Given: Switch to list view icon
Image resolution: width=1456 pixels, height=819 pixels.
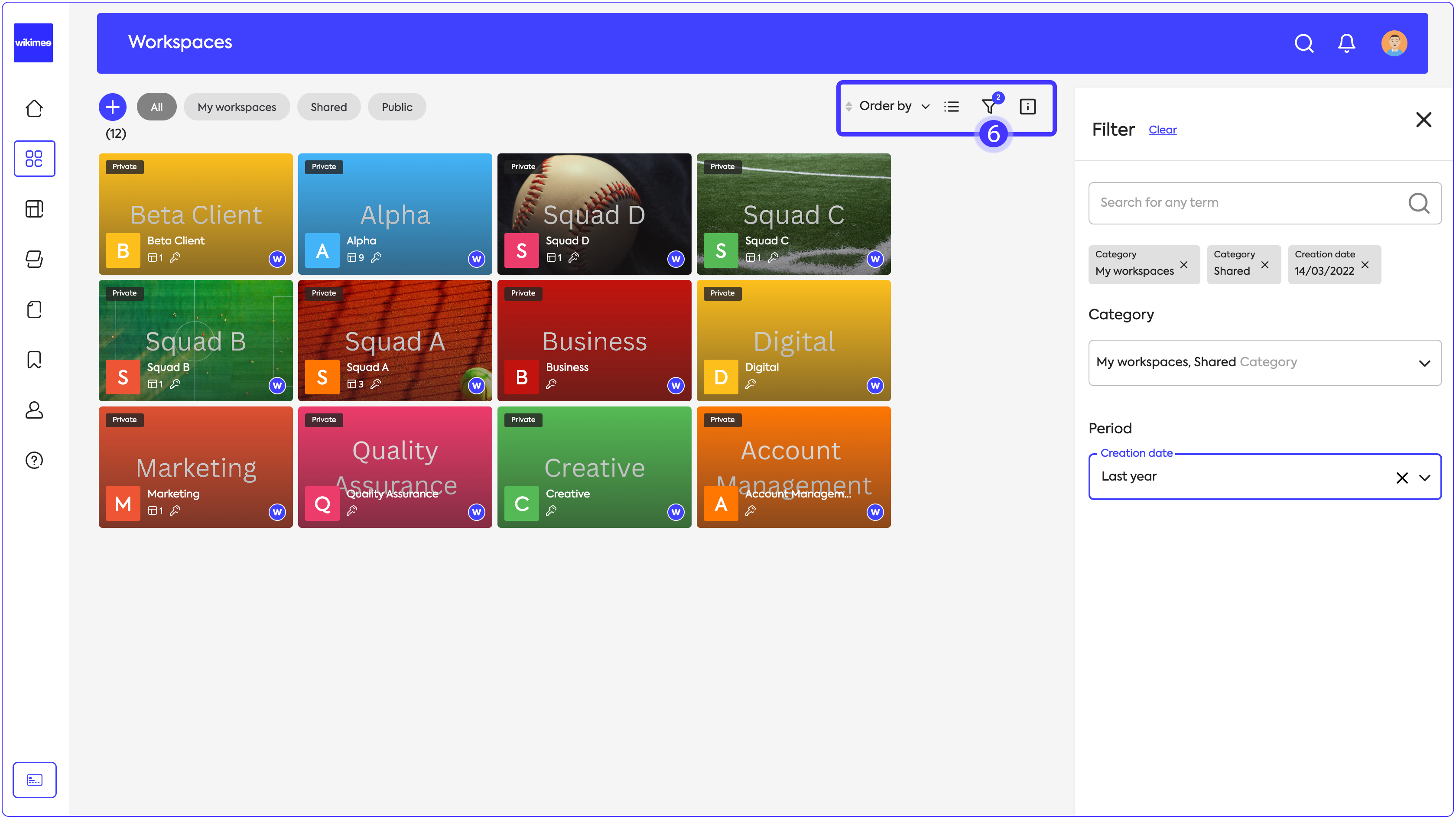Looking at the screenshot, I should point(951,106).
